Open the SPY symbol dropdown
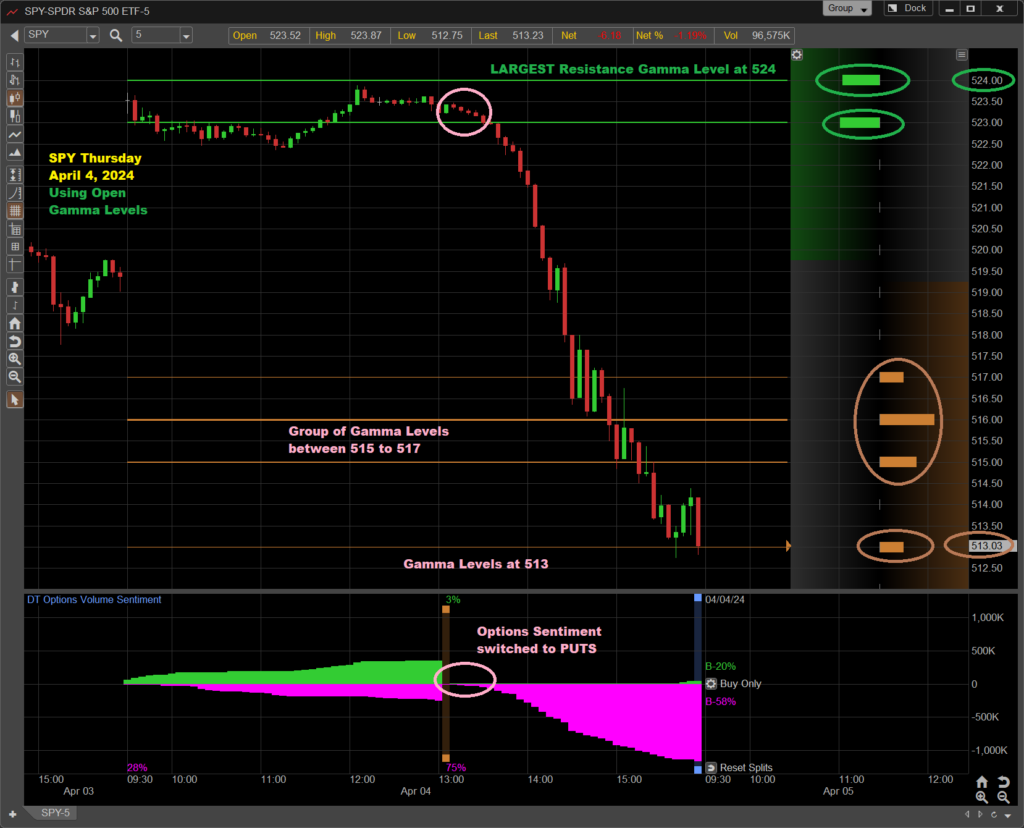The image size is (1024, 828). coord(92,36)
